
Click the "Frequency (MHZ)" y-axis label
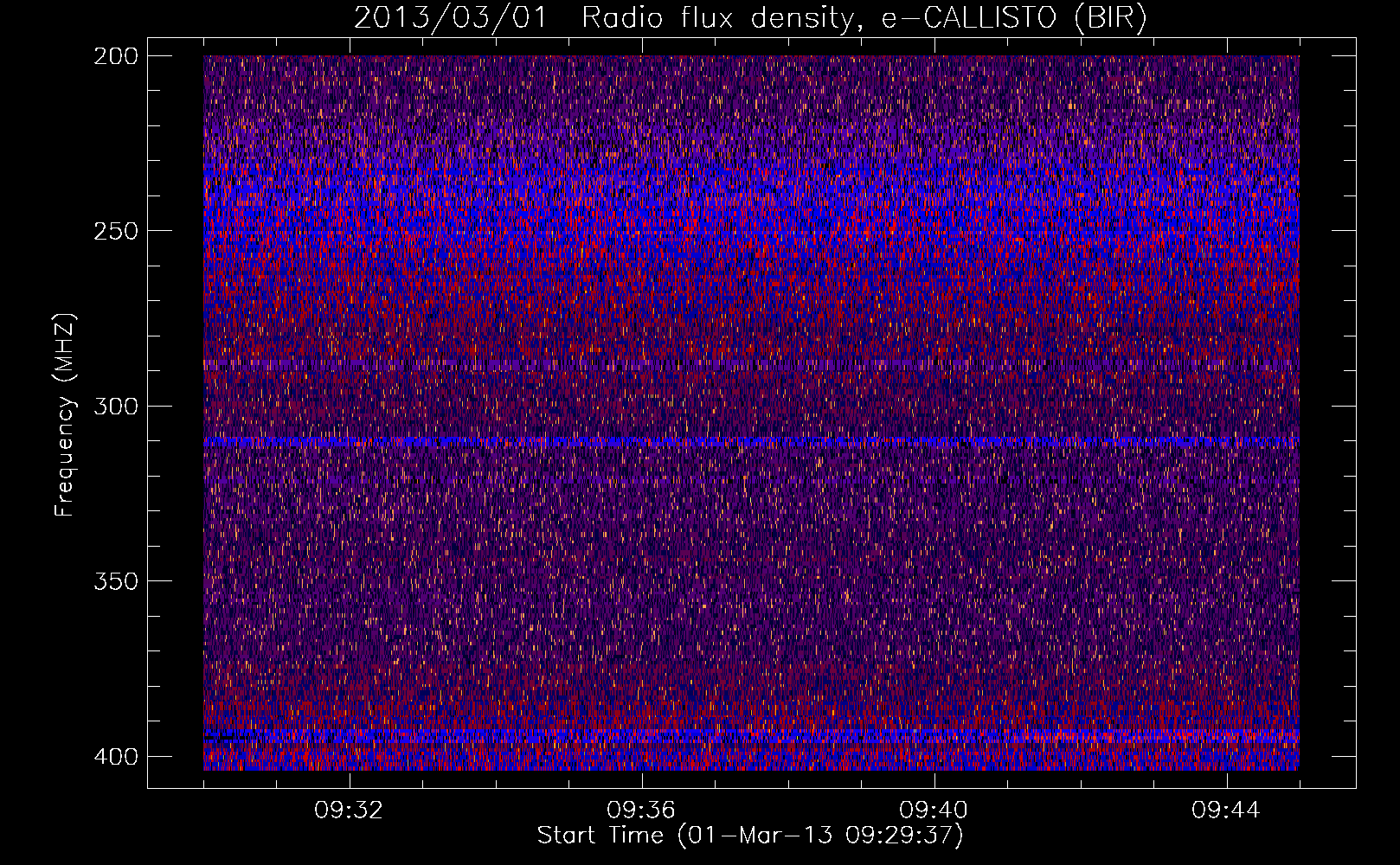[x=65, y=414]
